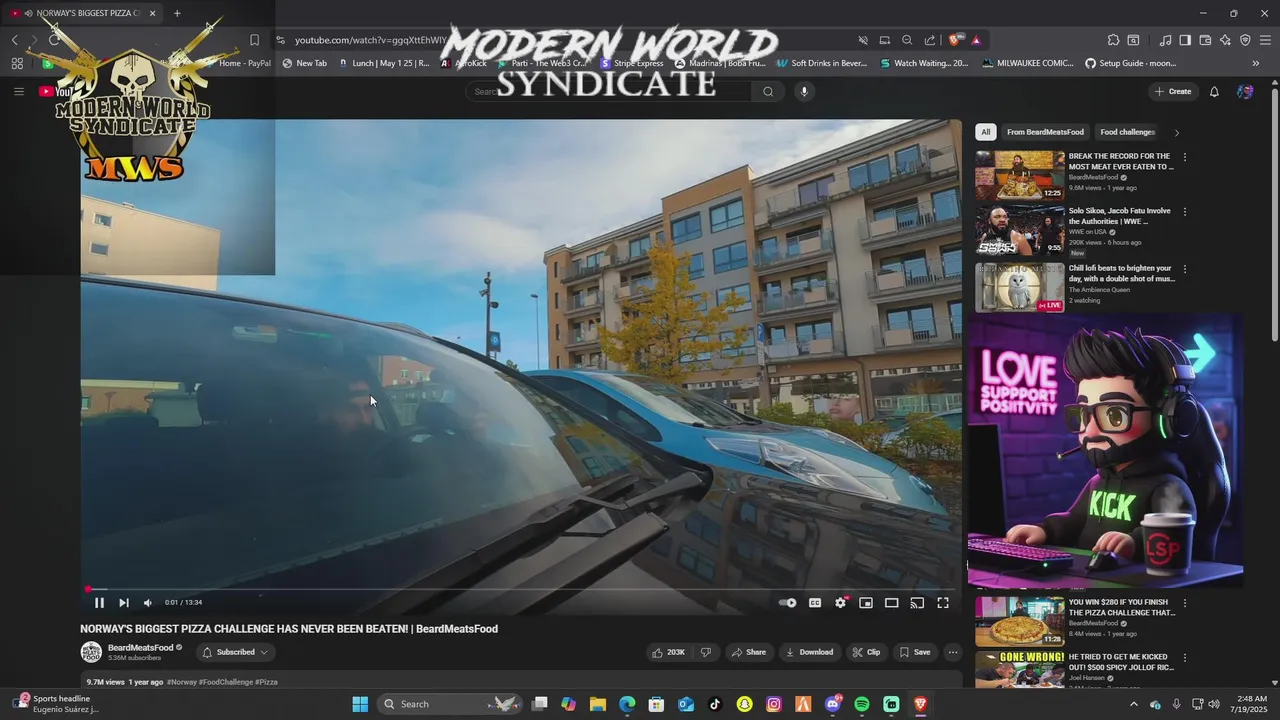Click the YouTube Create button
The width and height of the screenshot is (1280, 720).
tap(1173, 91)
